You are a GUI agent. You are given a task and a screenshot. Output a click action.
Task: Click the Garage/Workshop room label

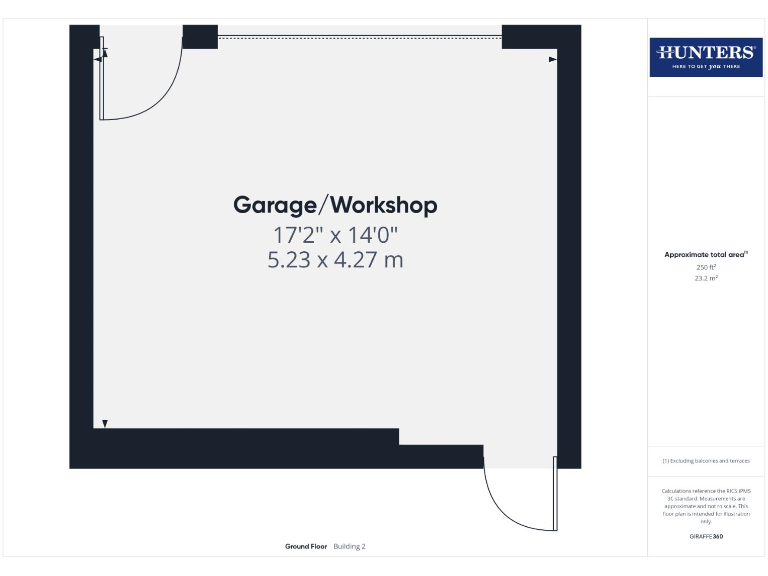[335, 206]
